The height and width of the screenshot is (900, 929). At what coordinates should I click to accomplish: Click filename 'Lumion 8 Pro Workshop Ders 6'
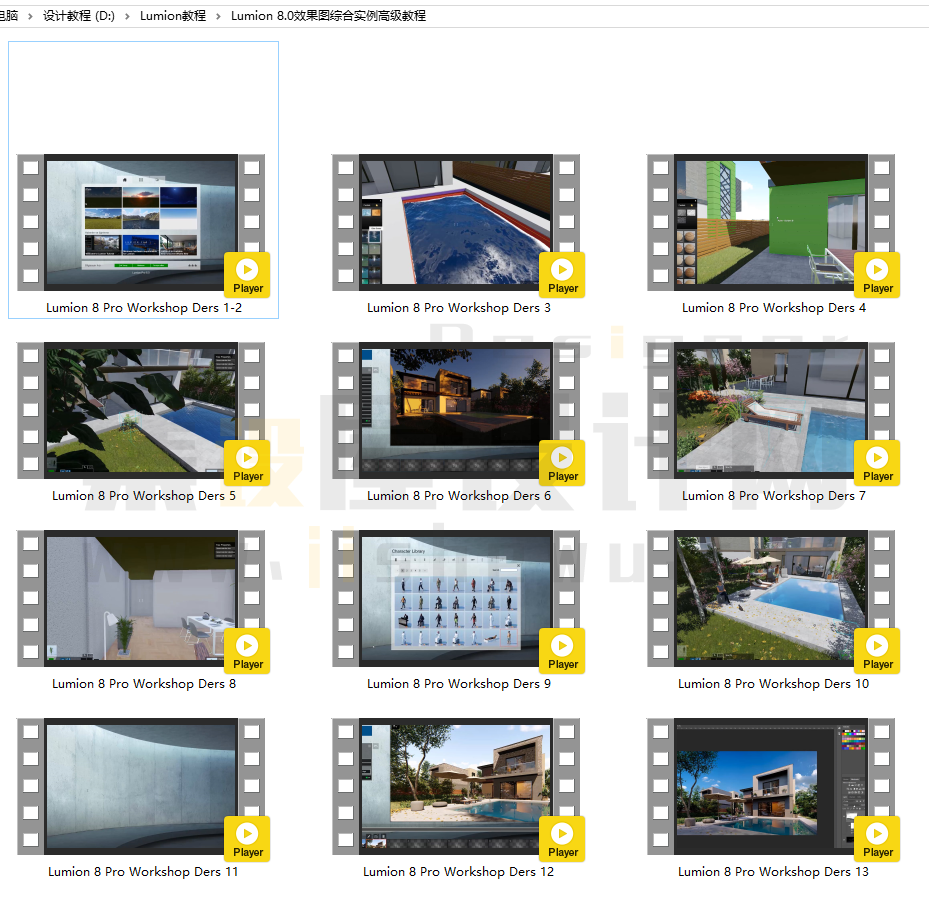[459, 496]
